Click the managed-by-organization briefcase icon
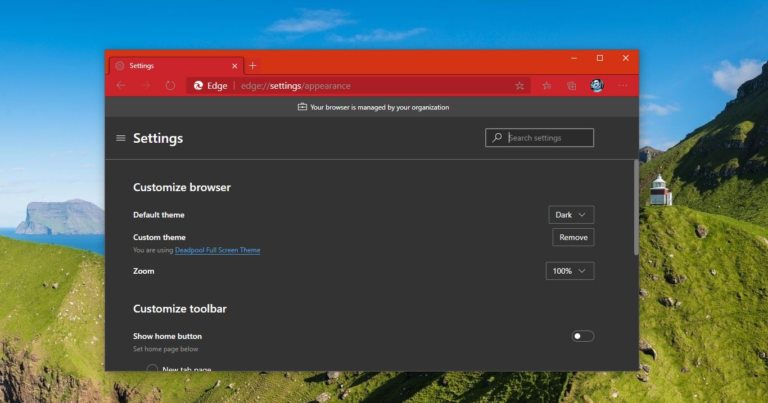Screen dimensions: 768x403 pyautogui.click(x=302, y=107)
